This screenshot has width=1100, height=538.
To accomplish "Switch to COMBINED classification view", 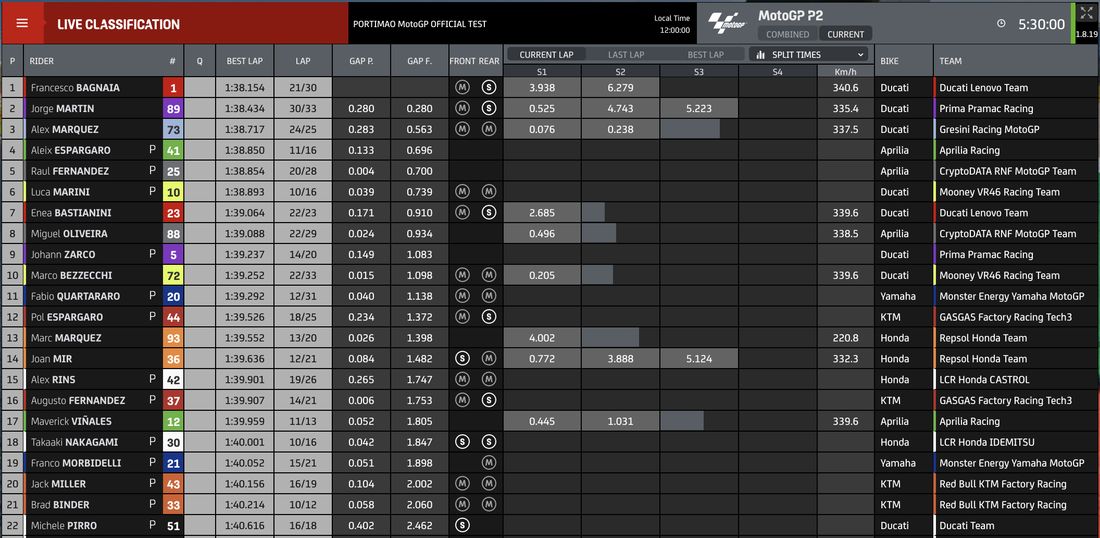I will pos(787,34).
